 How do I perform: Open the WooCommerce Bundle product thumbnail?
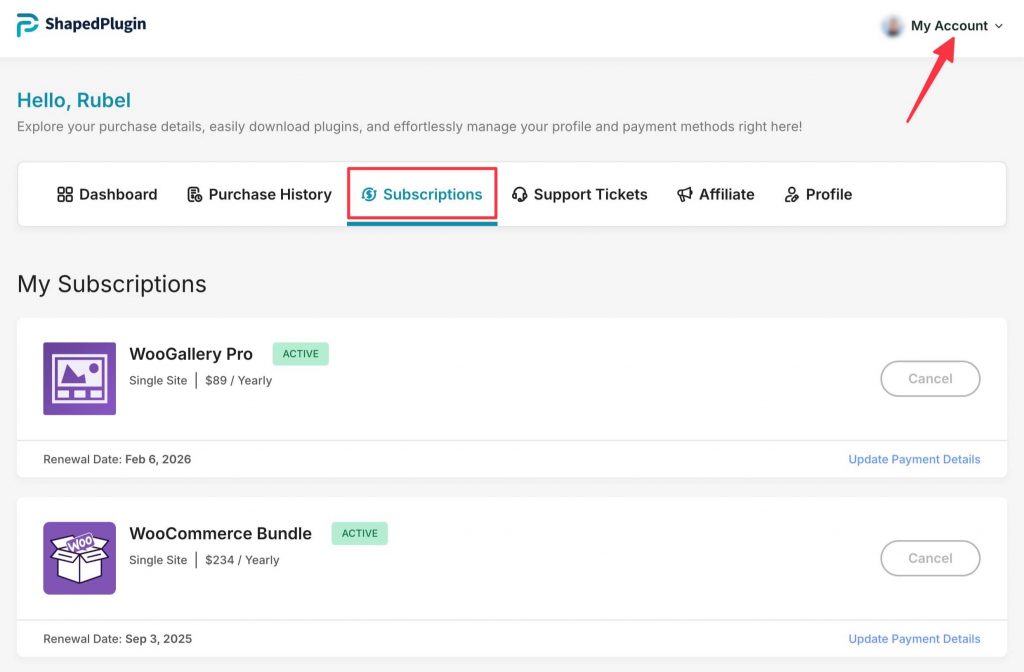79,558
